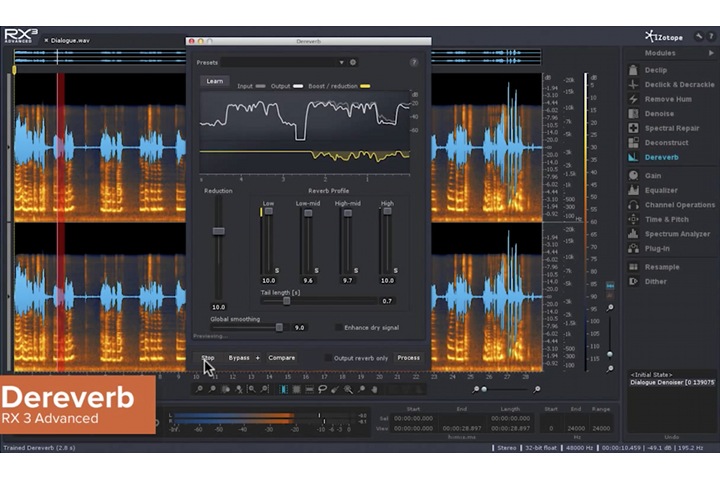Click the Reduction value field
Viewport: 720px width, 480px height.
coord(219,307)
